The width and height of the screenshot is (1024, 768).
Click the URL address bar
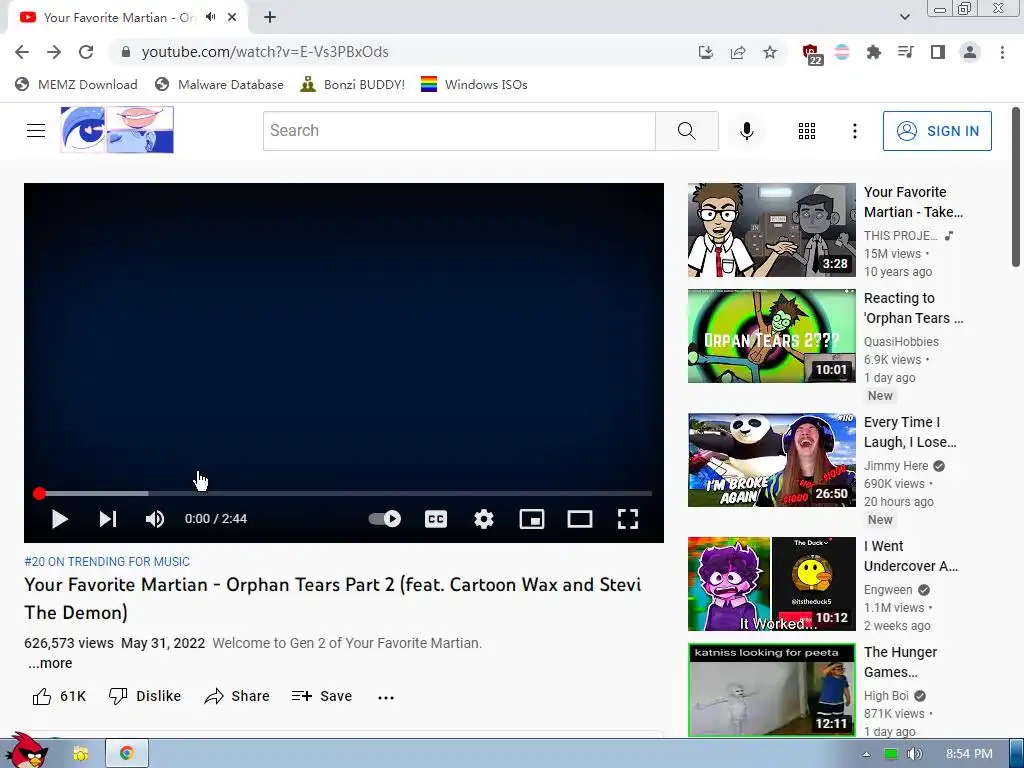[x=405, y=52]
